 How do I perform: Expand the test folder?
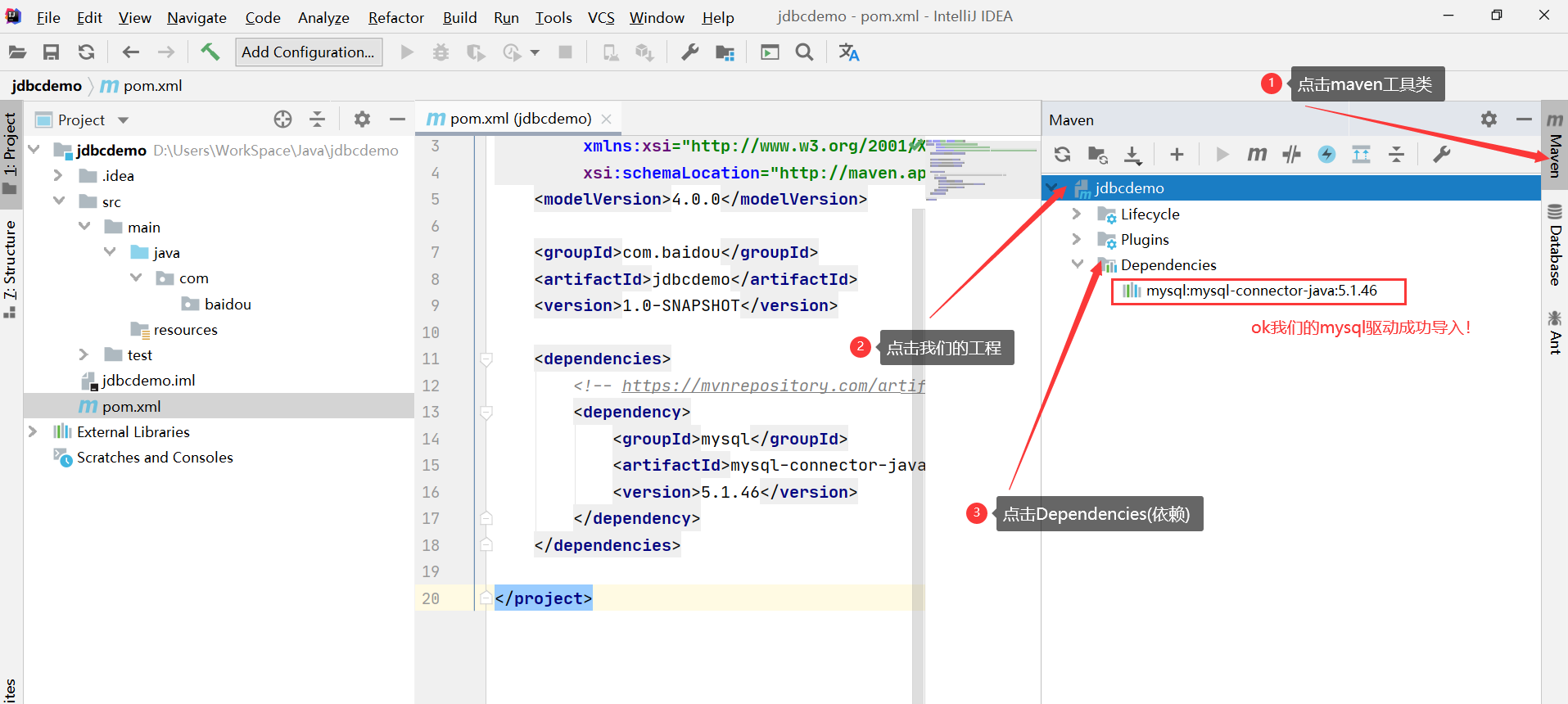point(84,354)
